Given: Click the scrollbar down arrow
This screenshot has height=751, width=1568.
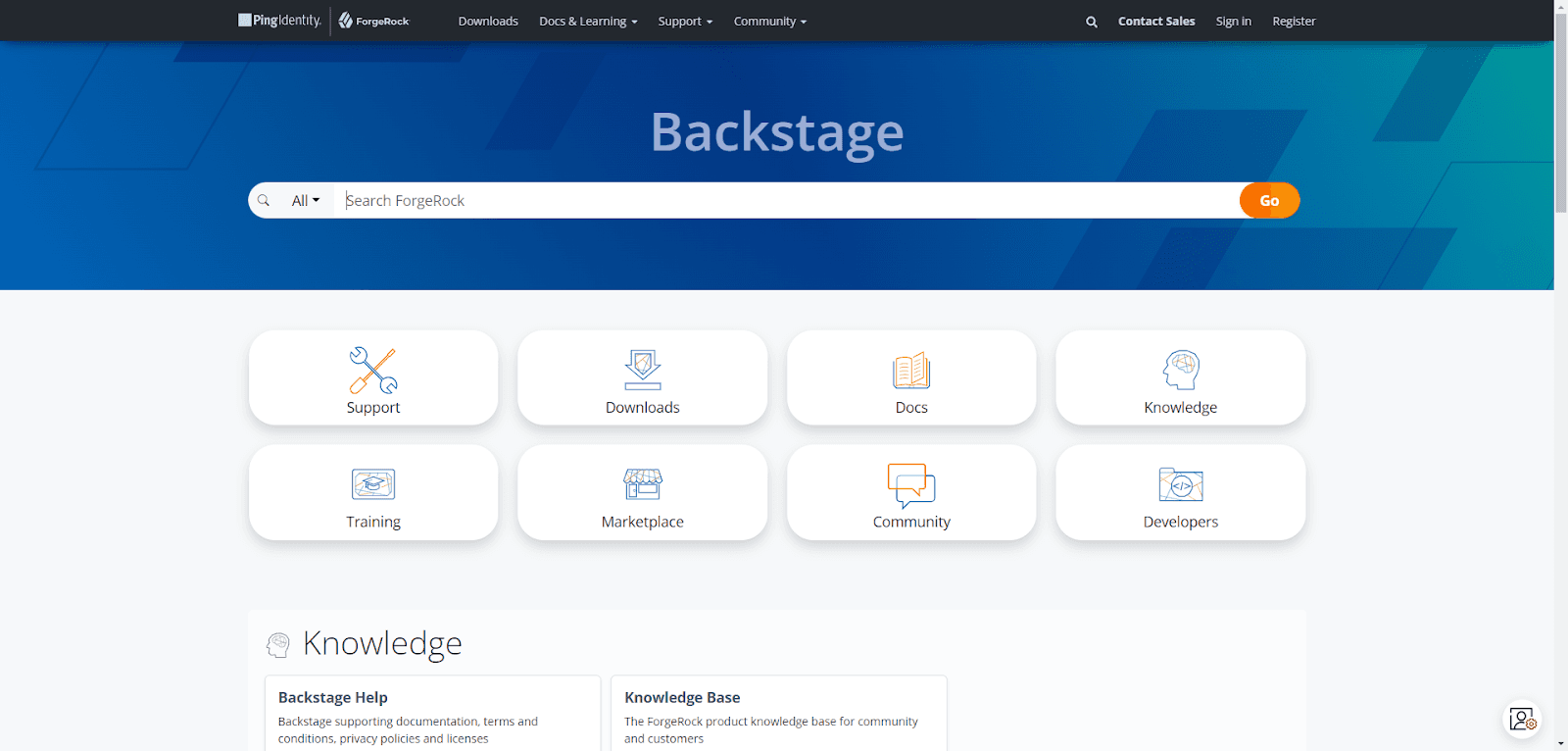Looking at the screenshot, I should coord(1561,744).
